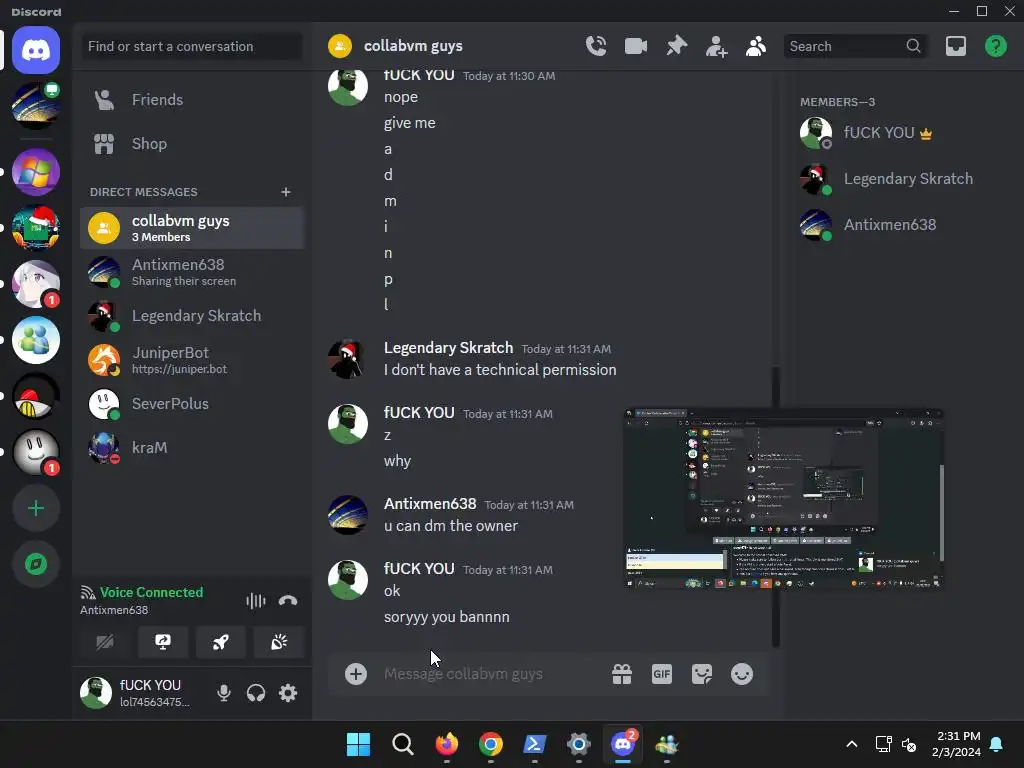This screenshot has width=1024, height=768.
Task: Open the Shop tab
Action: [191, 144]
